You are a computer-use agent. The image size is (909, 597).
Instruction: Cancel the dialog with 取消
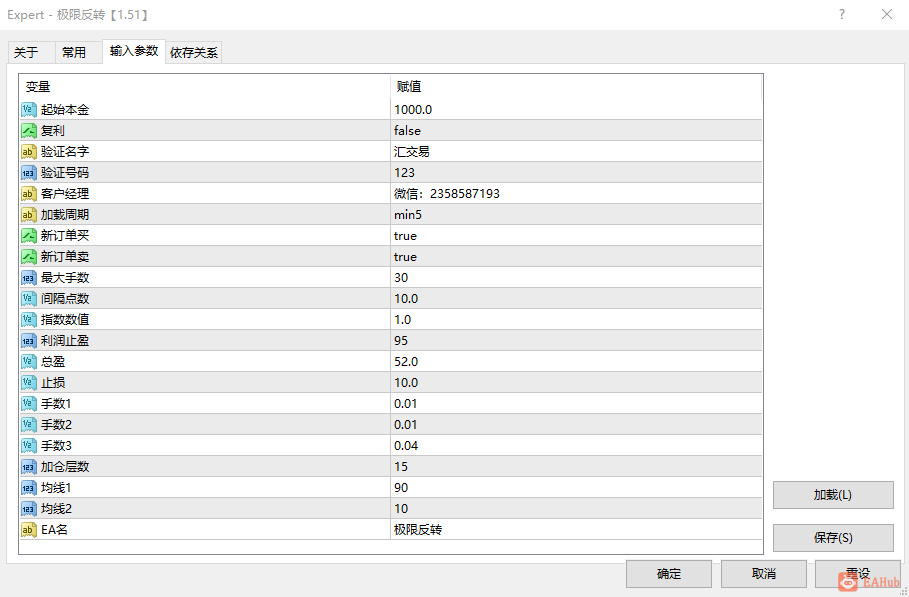click(763, 574)
